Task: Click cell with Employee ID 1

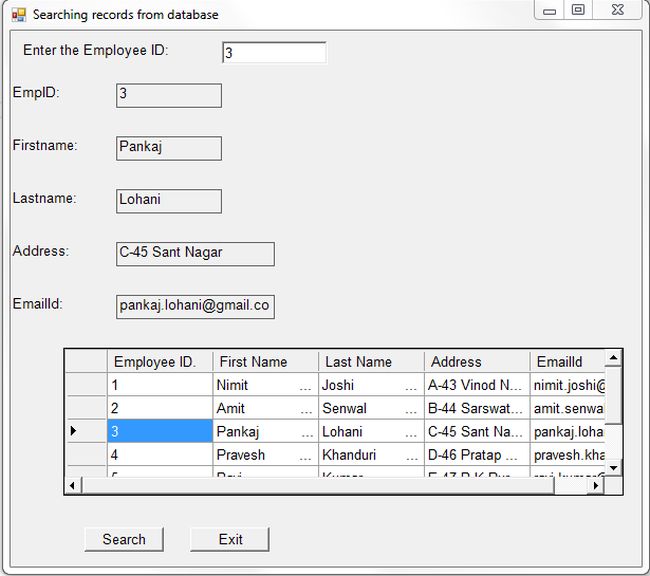Action: [160, 384]
